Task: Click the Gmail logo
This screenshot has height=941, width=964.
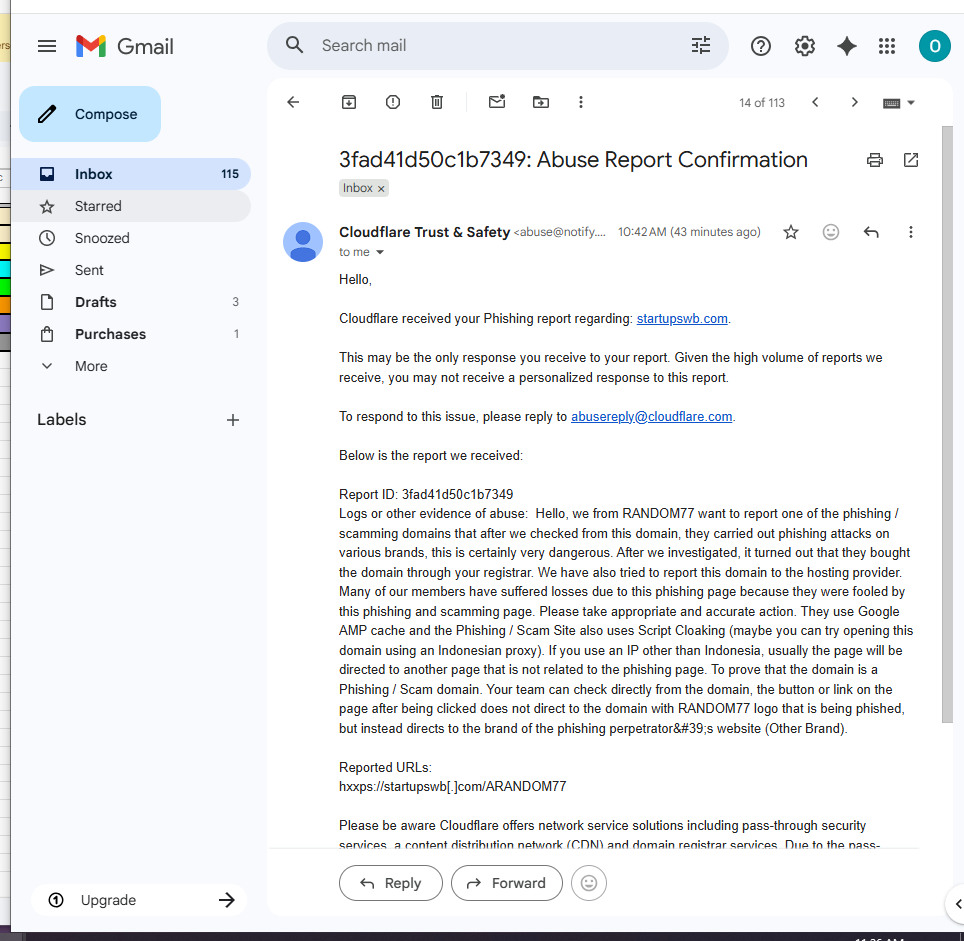Action: [125, 46]
